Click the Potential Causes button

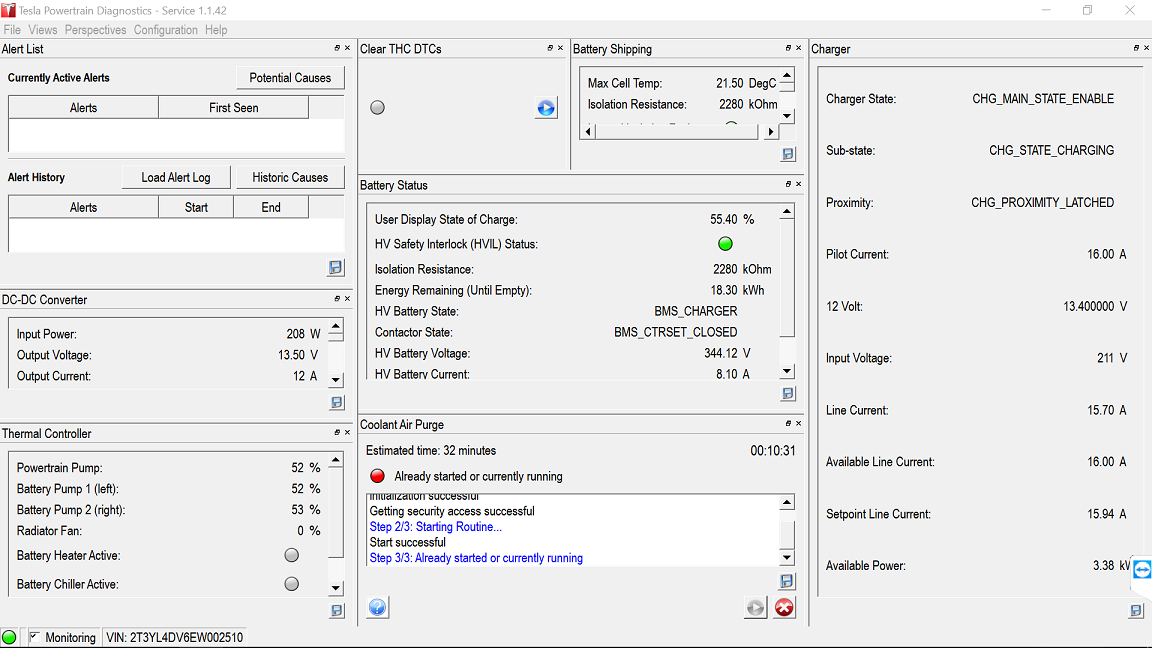[290, 78]
